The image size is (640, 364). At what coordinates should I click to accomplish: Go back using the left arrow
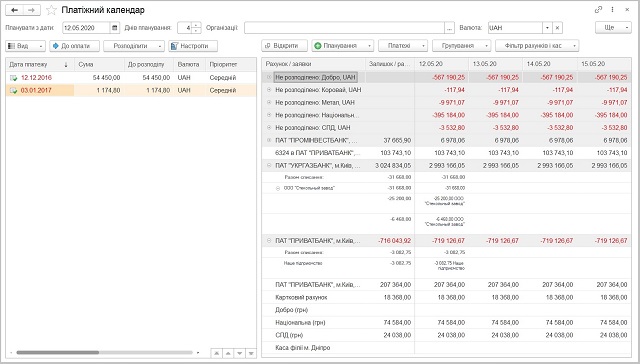click(x=14, y=10)
